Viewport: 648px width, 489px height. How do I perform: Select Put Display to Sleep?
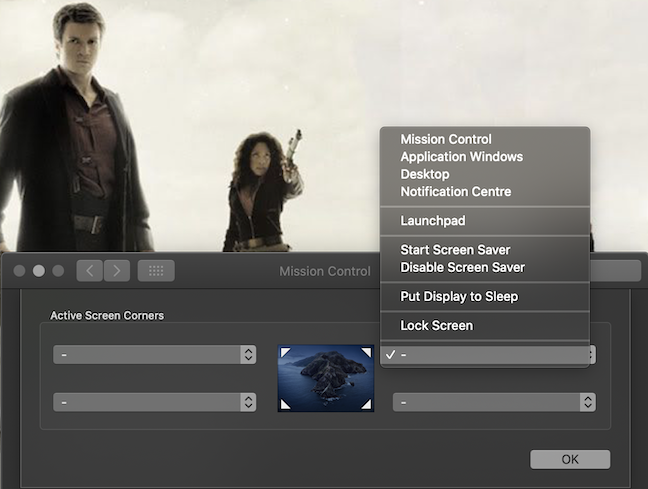pos(485,296)
